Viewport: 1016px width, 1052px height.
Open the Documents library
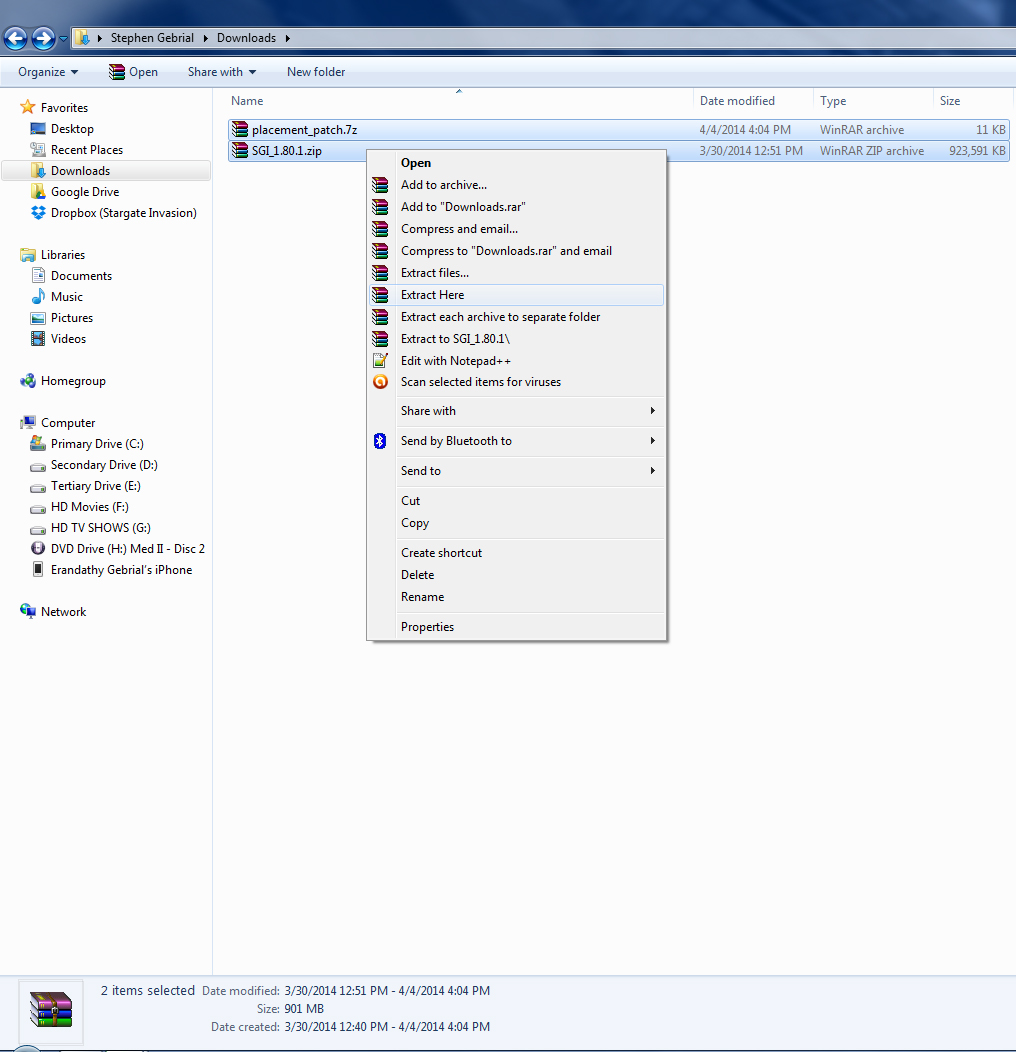tap(81, 275)
